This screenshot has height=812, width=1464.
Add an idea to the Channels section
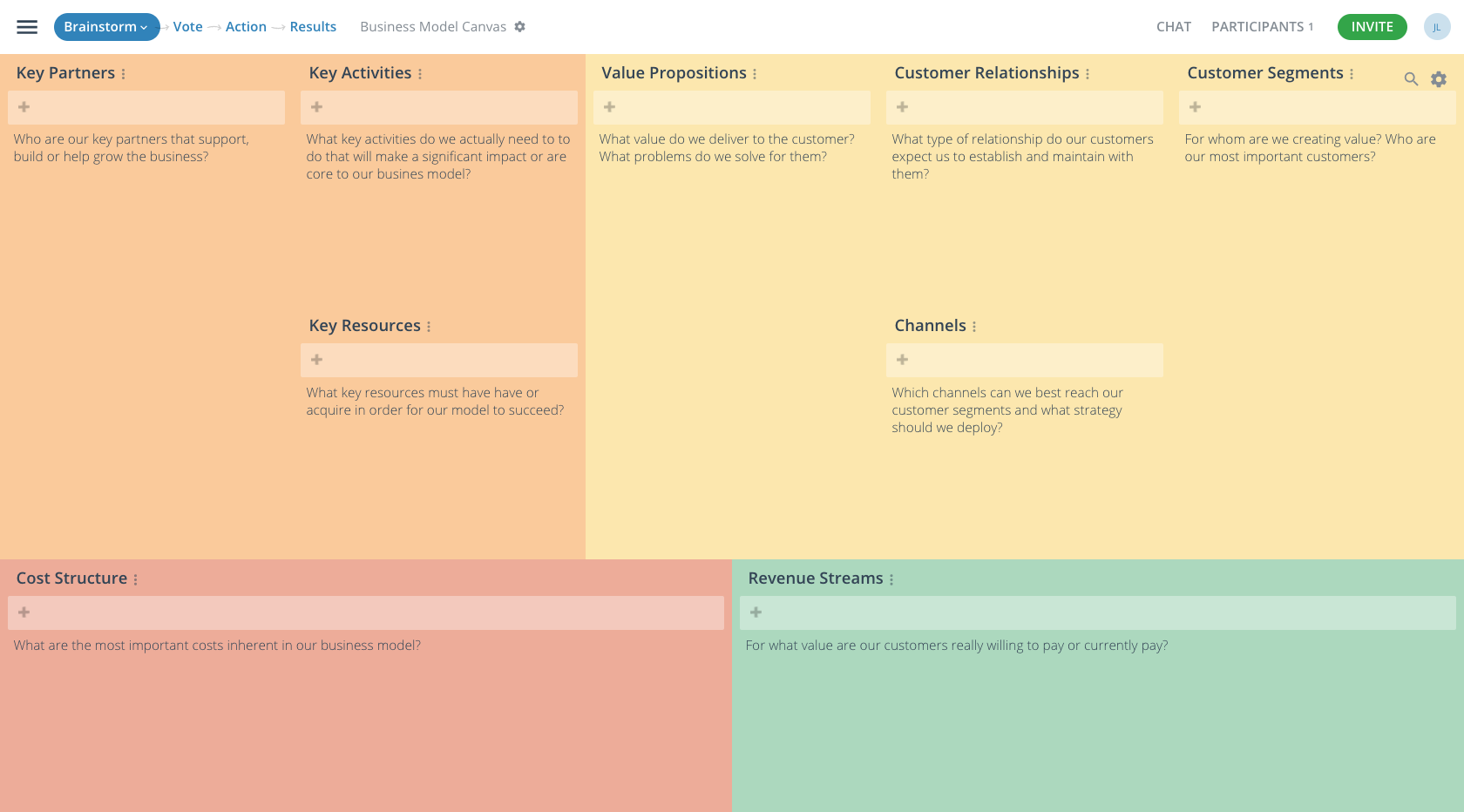pos(902,359)
